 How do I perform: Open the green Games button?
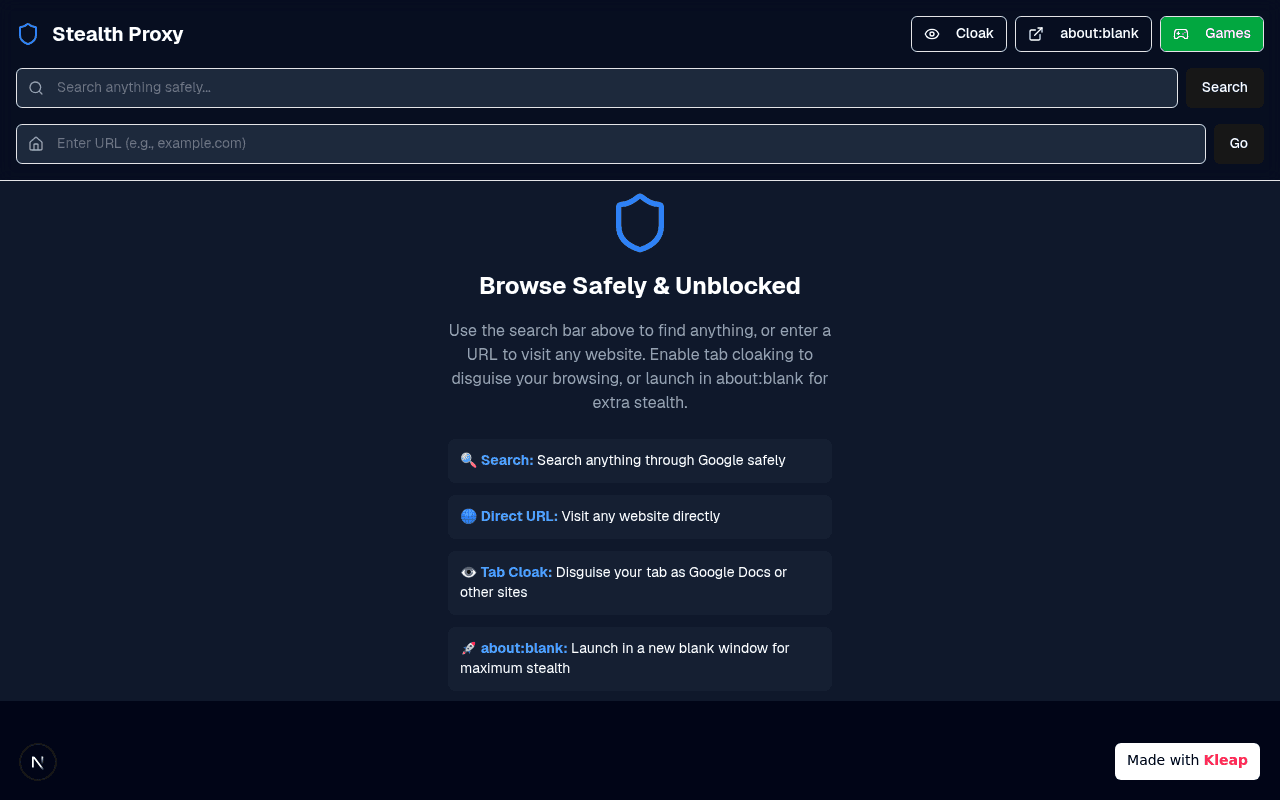(x=1212, y=34)
